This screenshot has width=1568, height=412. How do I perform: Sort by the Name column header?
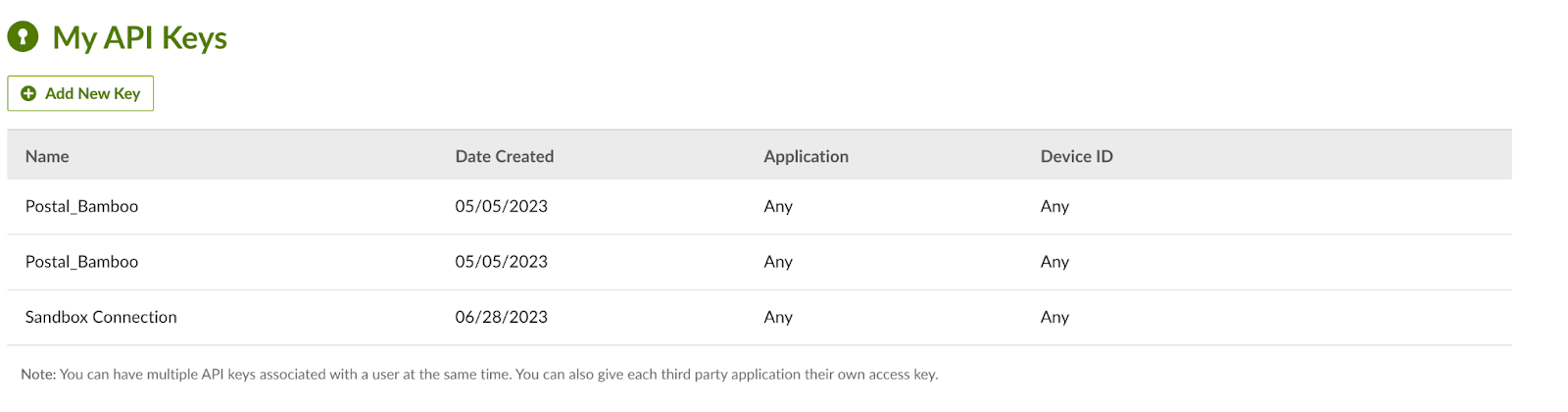coord(47,156)
